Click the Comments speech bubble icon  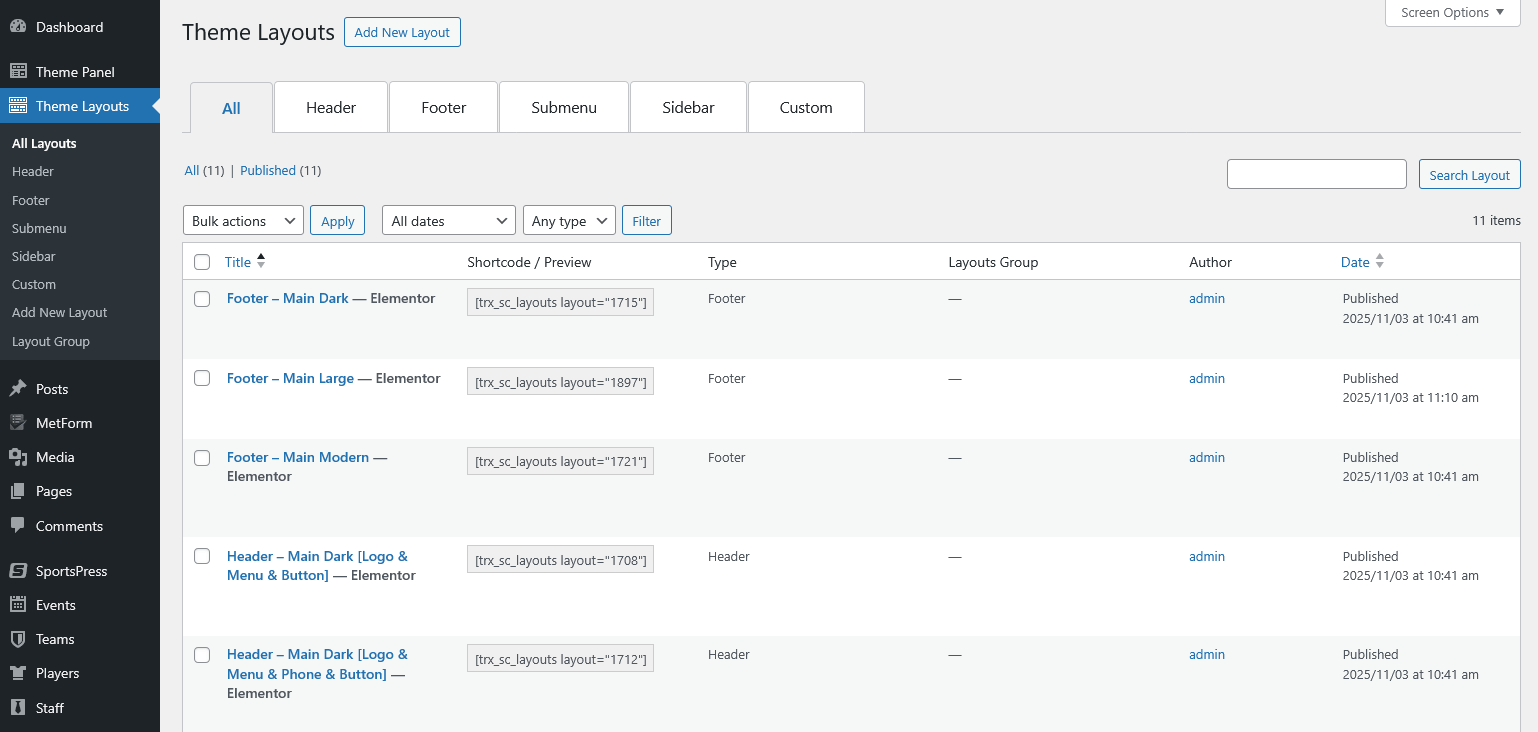pyautogui.click(x=18, y=526)
